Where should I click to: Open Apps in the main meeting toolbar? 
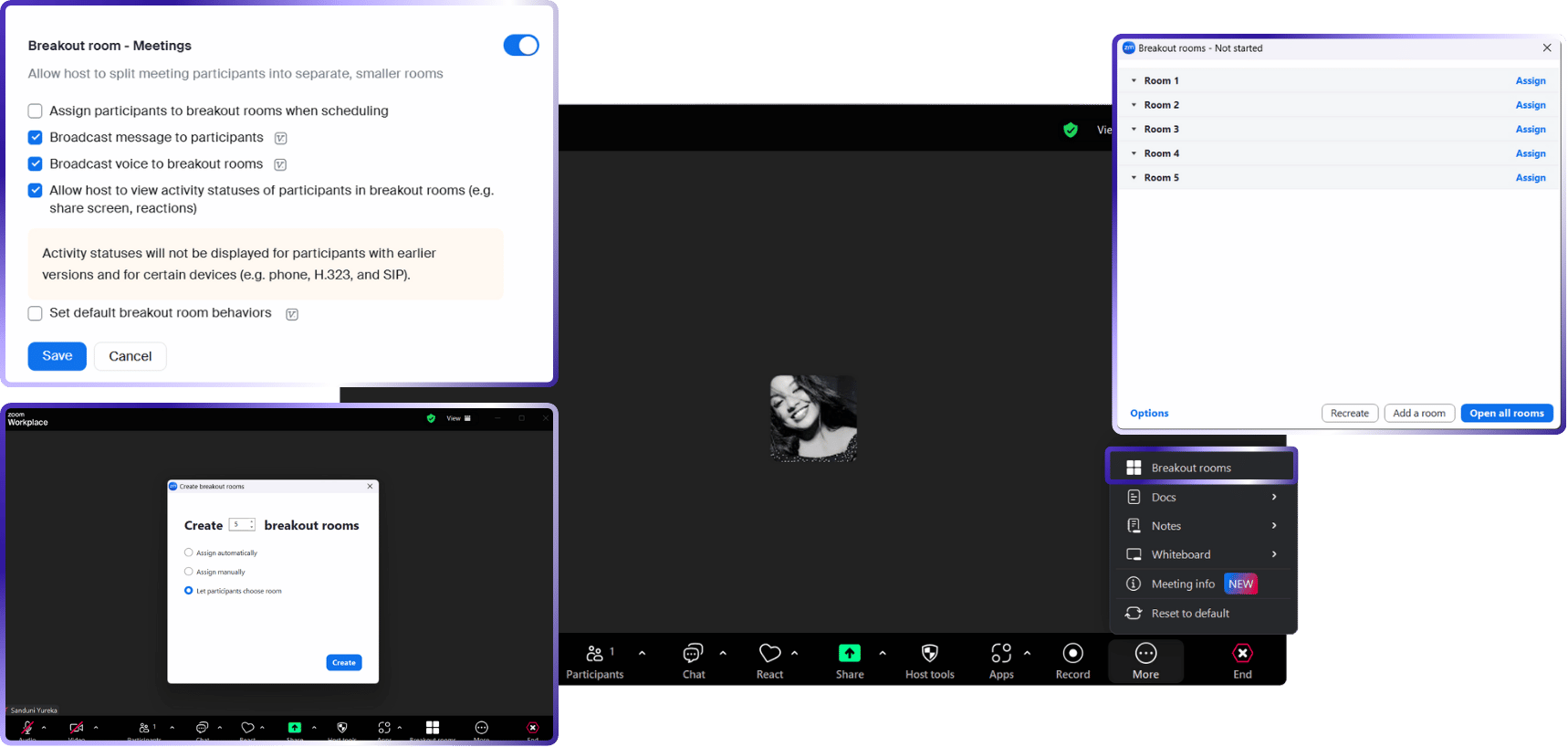(1001, 661)
